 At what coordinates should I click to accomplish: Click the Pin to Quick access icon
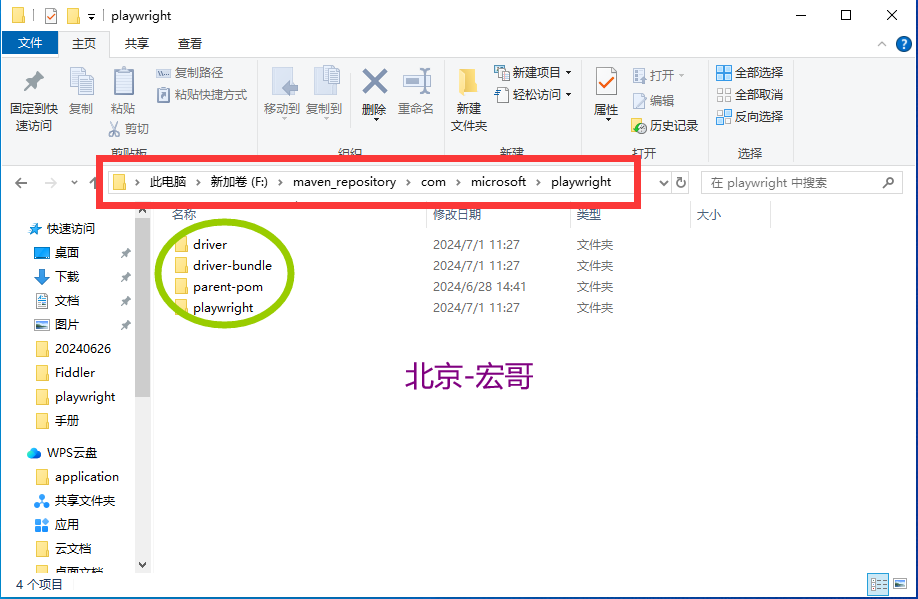33,82
